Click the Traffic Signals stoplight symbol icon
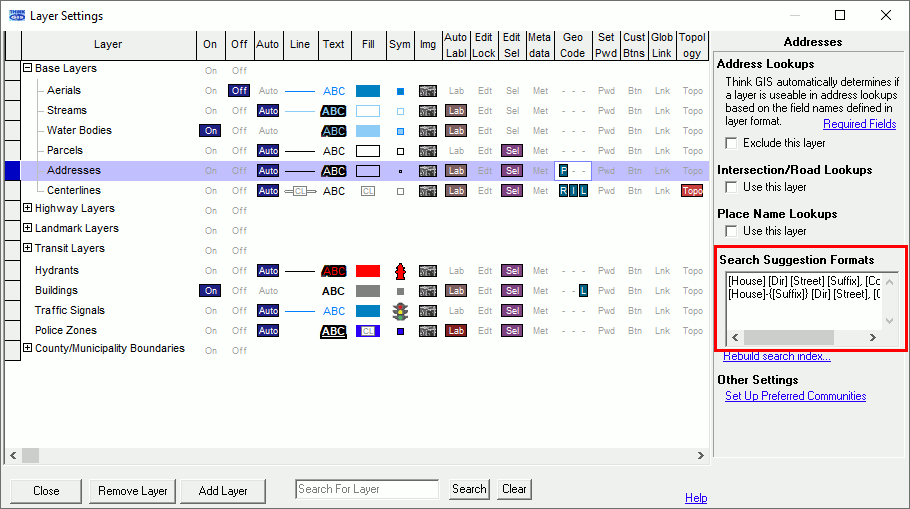The image size is (910, 509). [x=400, y=311]
